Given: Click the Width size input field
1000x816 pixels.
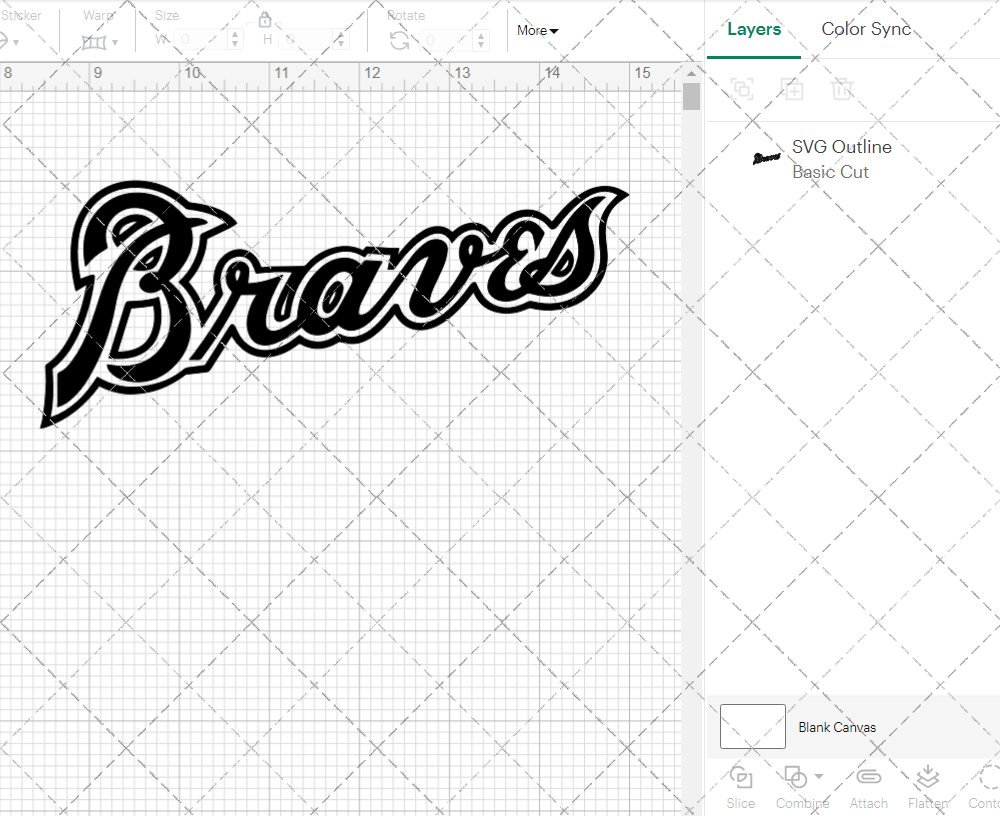Looking at the screenshot, I should point(202,40).
